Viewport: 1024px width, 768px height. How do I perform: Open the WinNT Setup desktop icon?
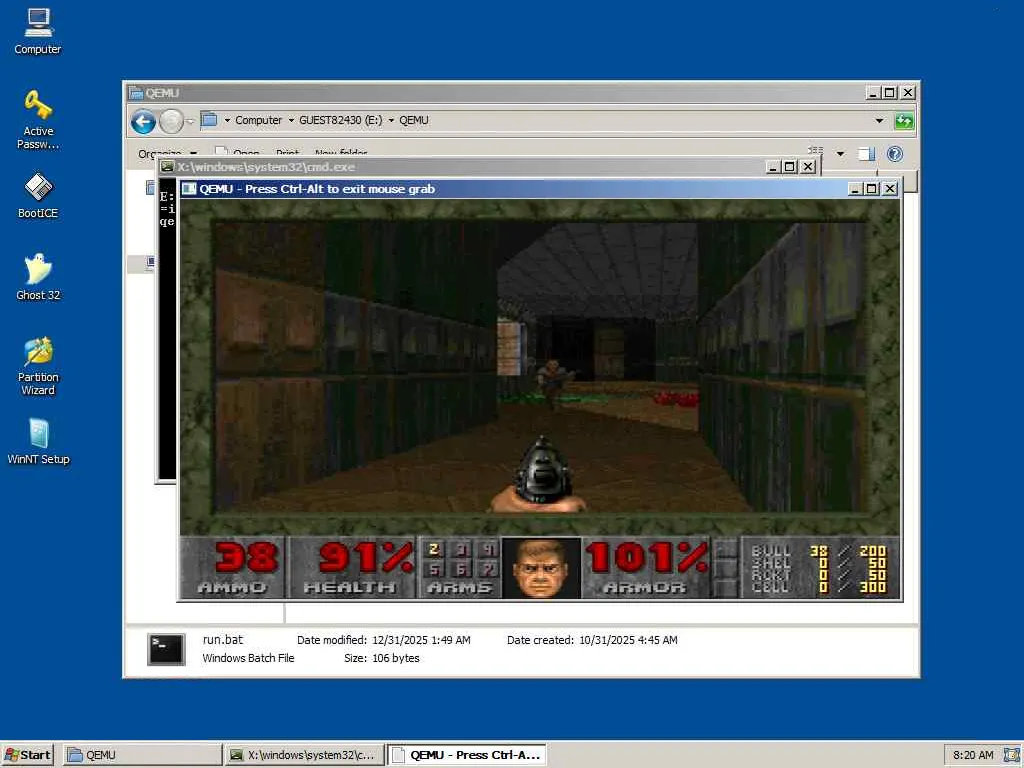point(38,441)
